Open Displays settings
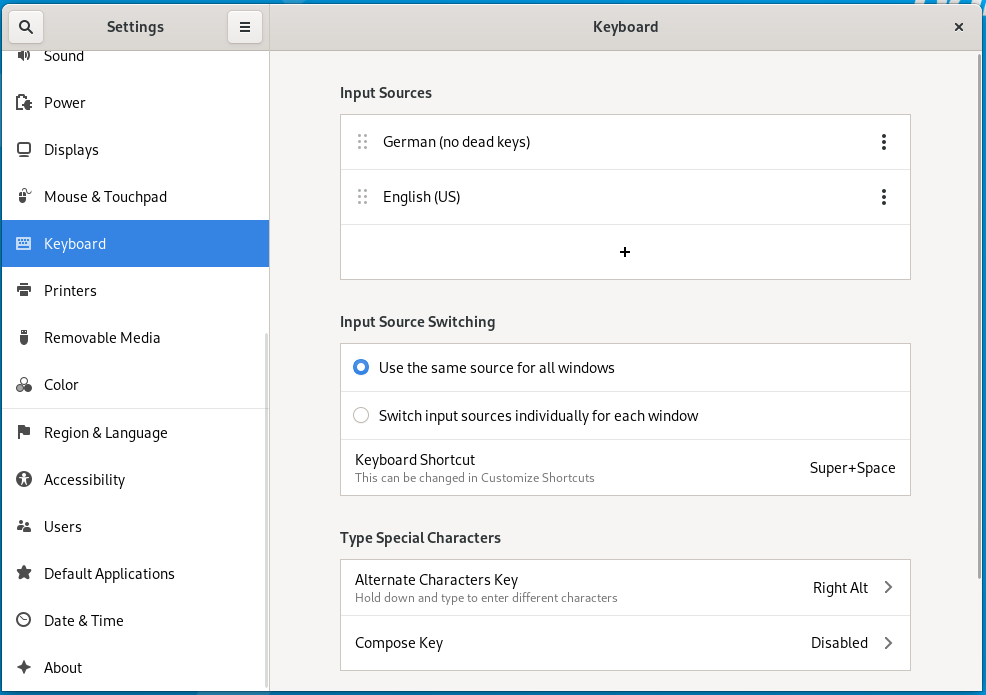 tap(135, 150)
